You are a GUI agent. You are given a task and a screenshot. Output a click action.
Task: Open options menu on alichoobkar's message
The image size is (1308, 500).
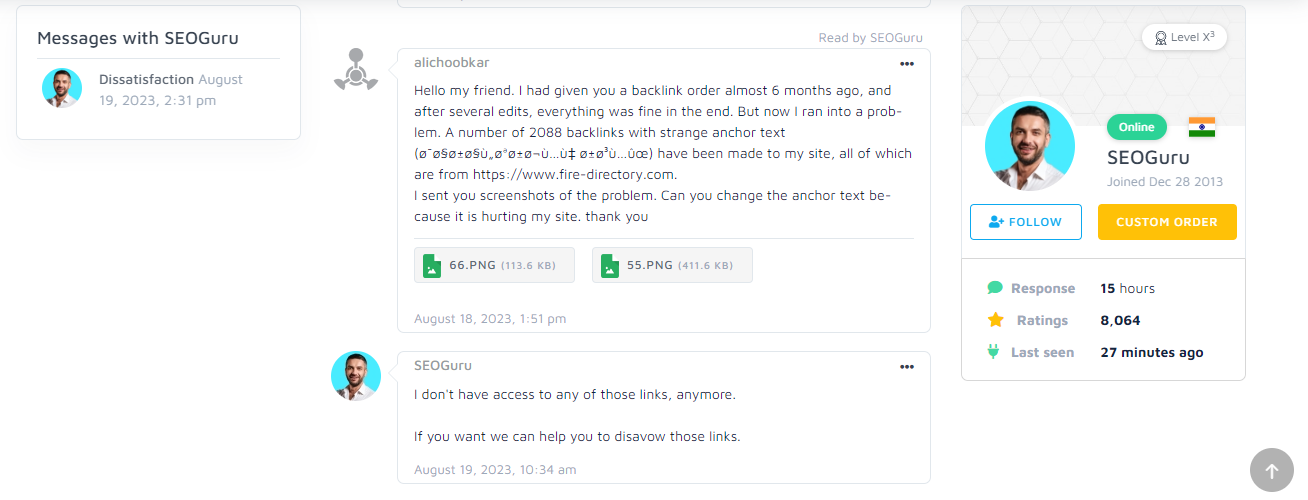(907, 64)
